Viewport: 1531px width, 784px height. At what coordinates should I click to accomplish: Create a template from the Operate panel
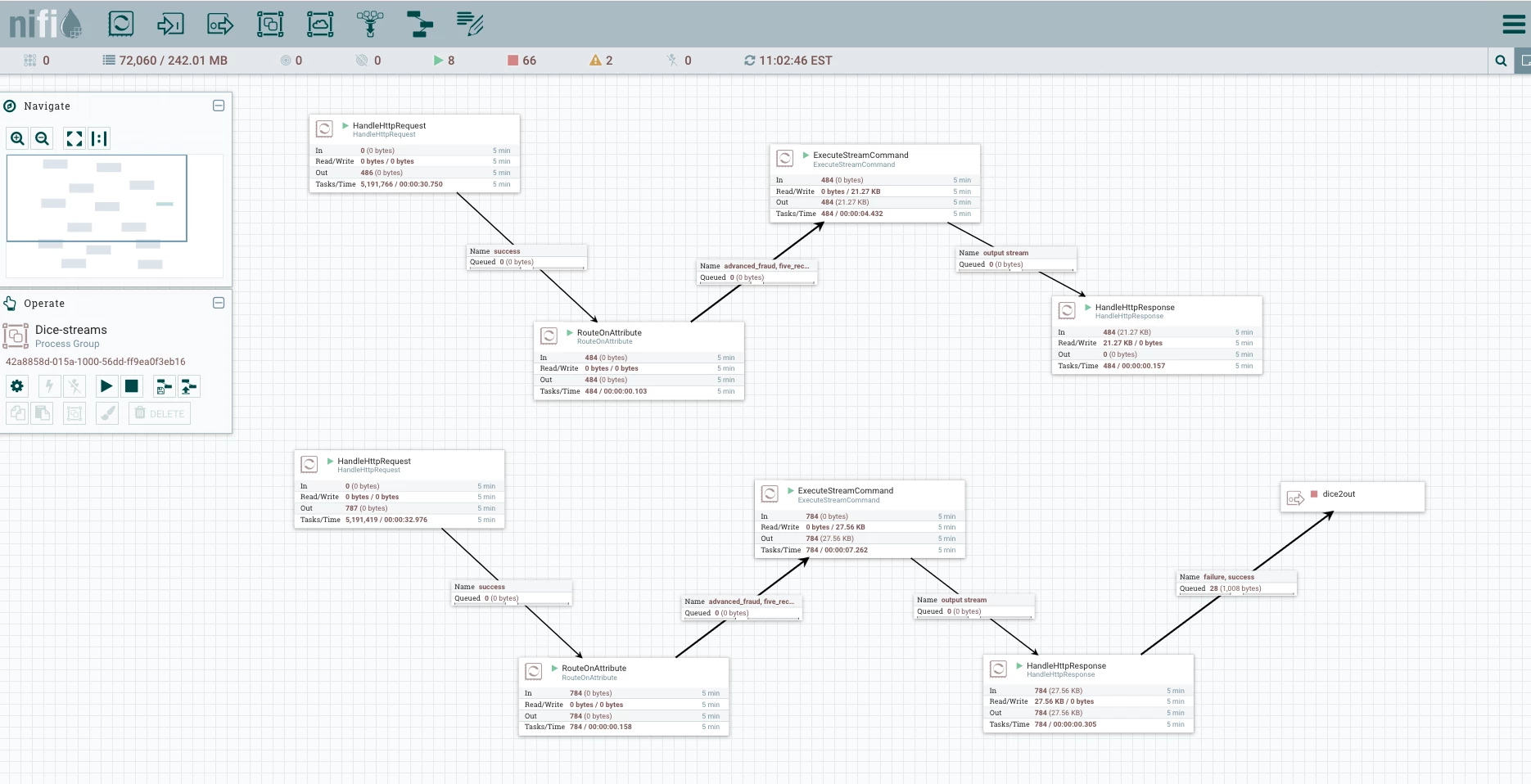[x=164, y=386]
